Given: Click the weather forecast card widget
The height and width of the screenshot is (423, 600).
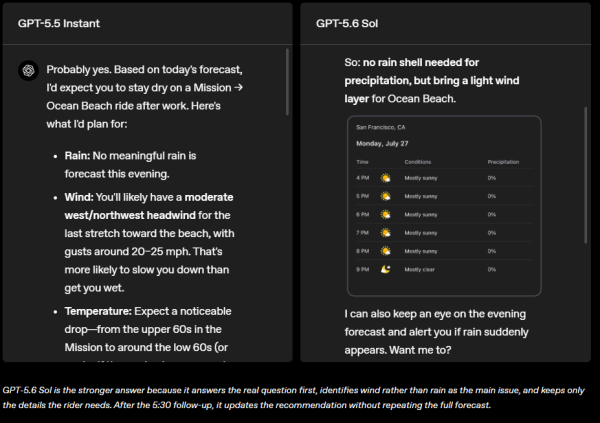Looking at the screenshot, I should (444, 206).
